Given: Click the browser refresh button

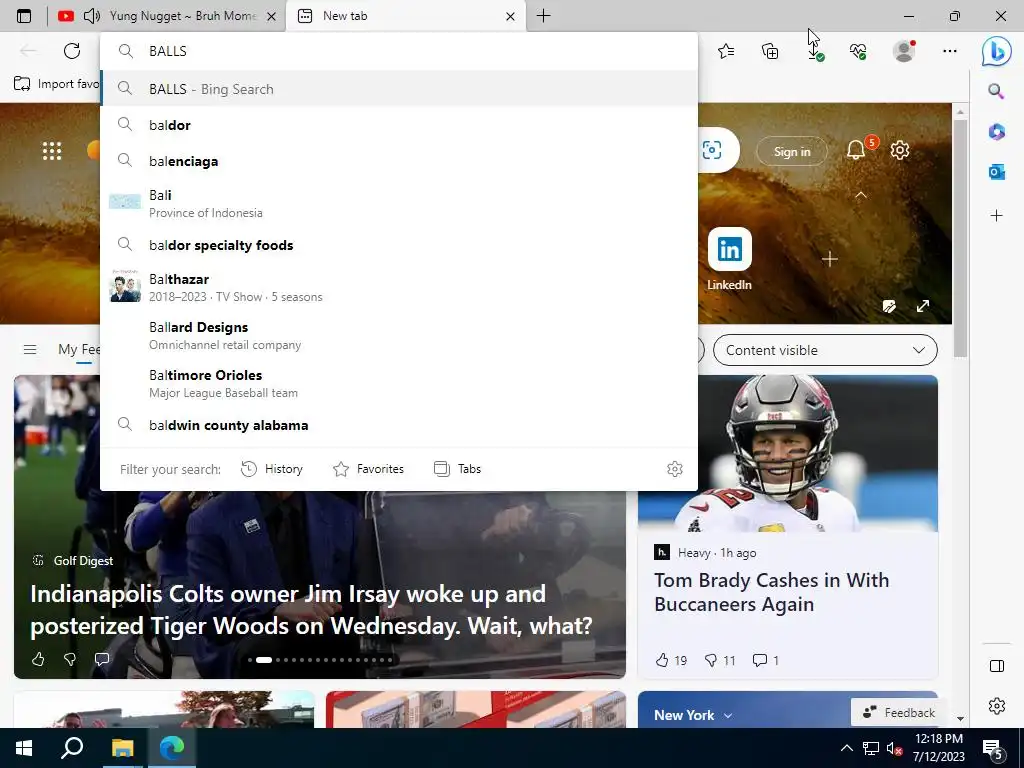Looking at the screenshot, I should coord(72,51).
